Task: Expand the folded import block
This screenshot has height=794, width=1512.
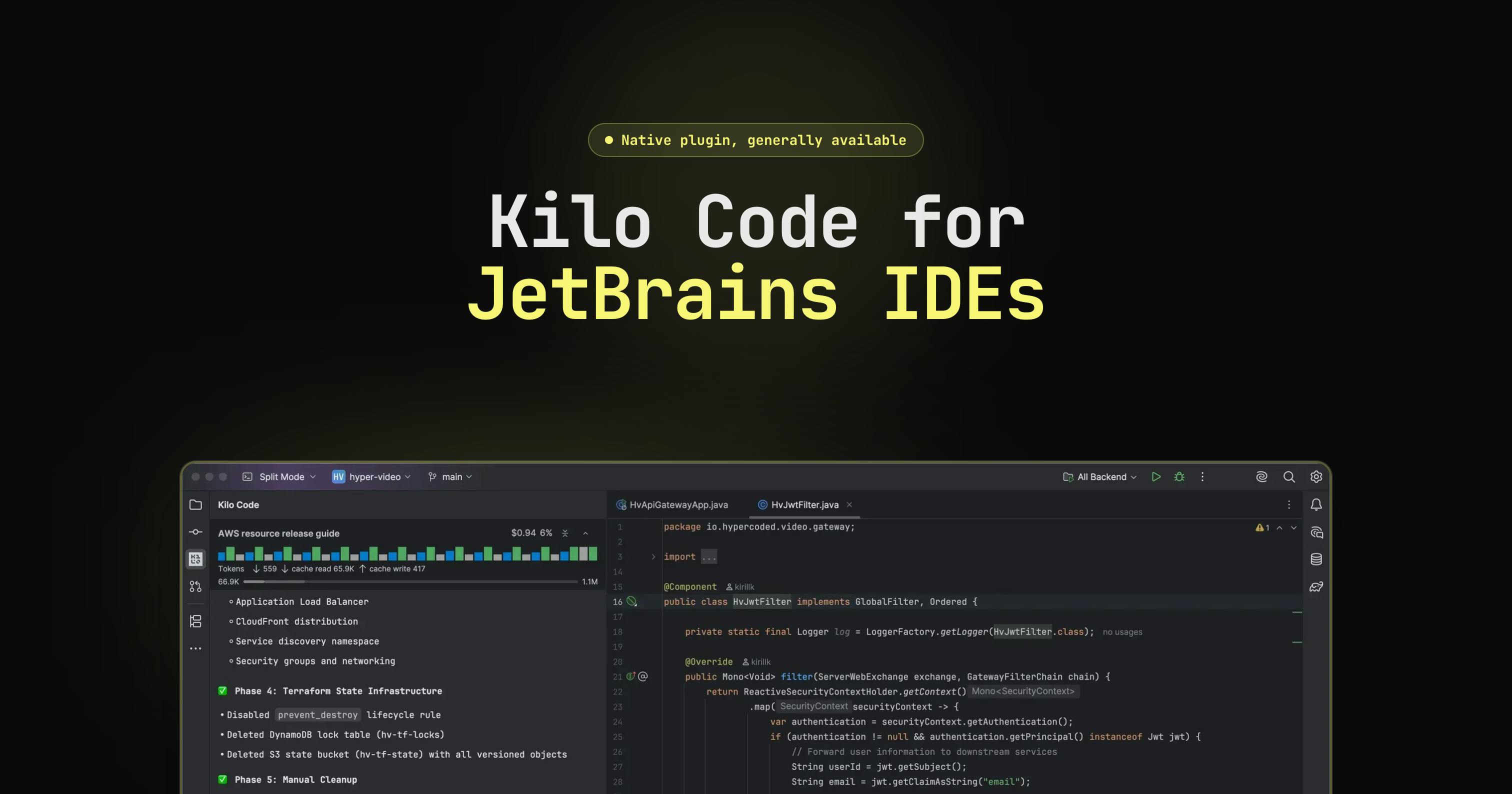Action: (x=653, y=556)
